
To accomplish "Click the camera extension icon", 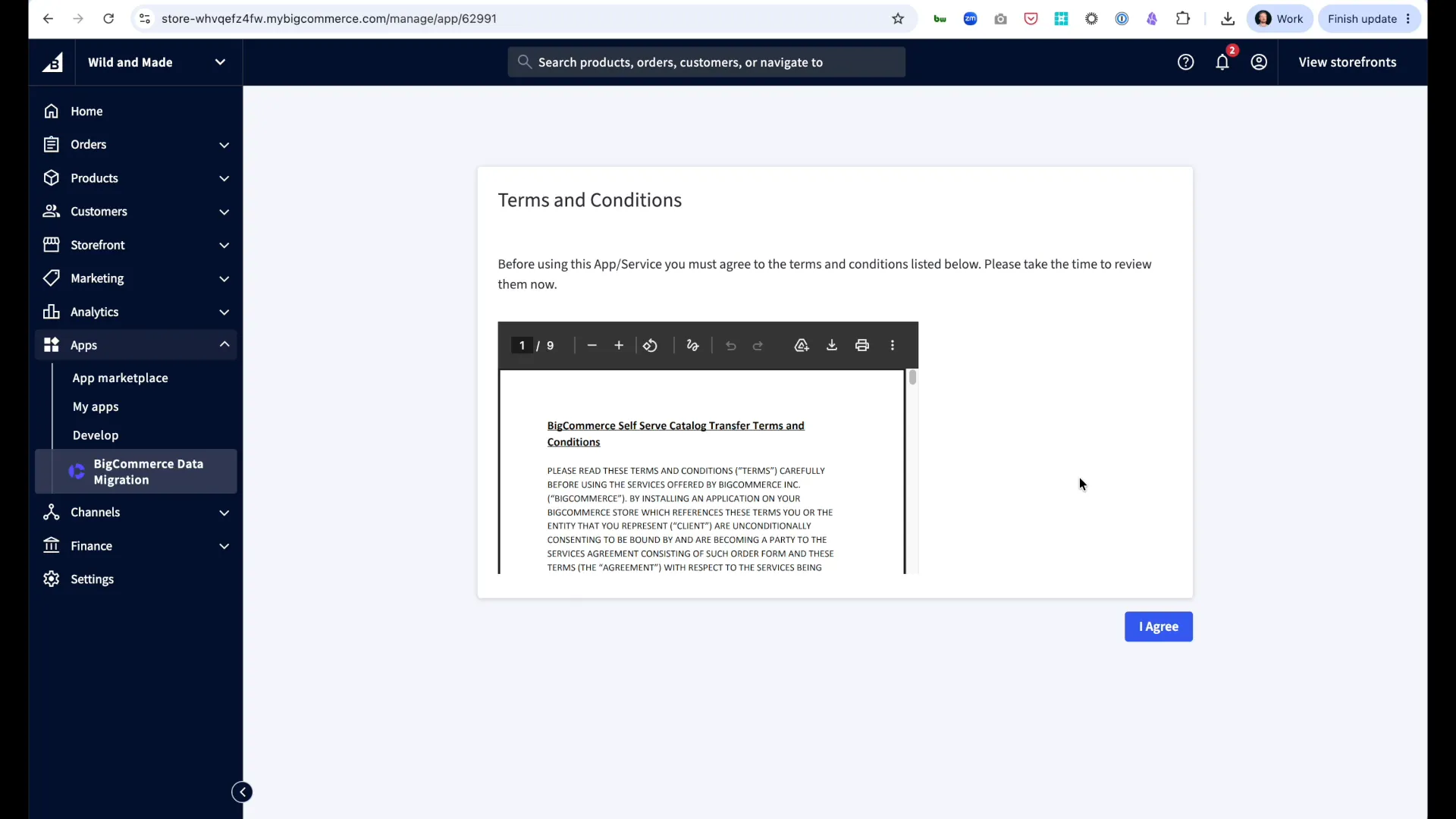I will (1001, 19).
